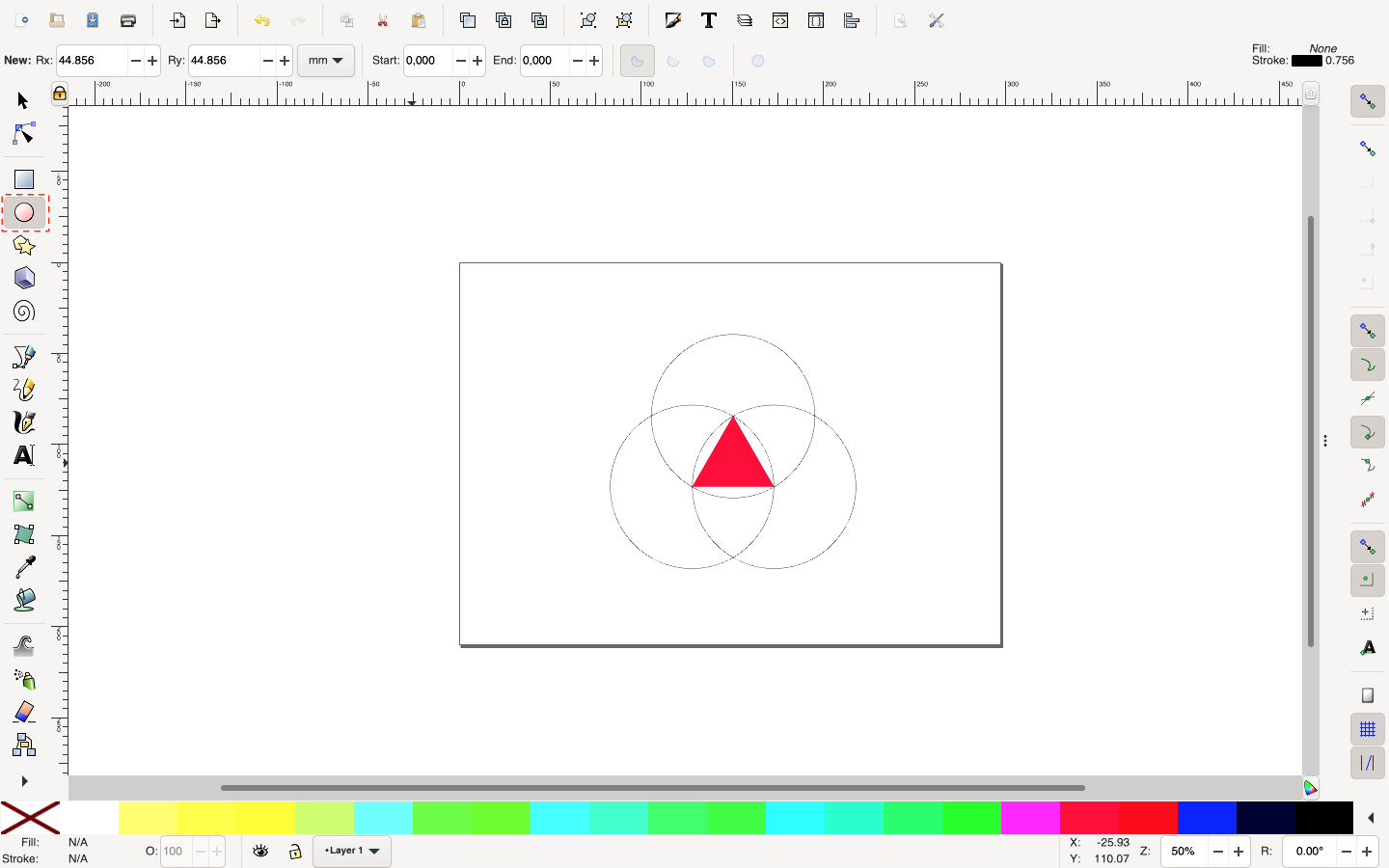Select the Star tool

click(21, 245)
